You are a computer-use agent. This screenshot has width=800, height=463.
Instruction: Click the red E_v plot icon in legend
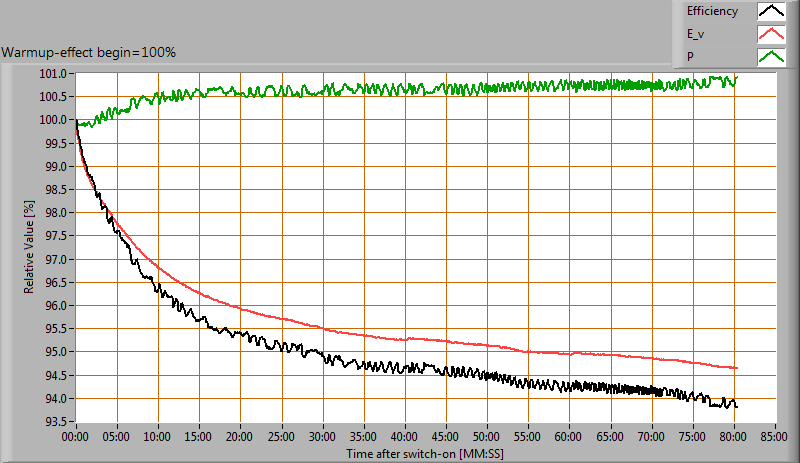pos(770,35)
